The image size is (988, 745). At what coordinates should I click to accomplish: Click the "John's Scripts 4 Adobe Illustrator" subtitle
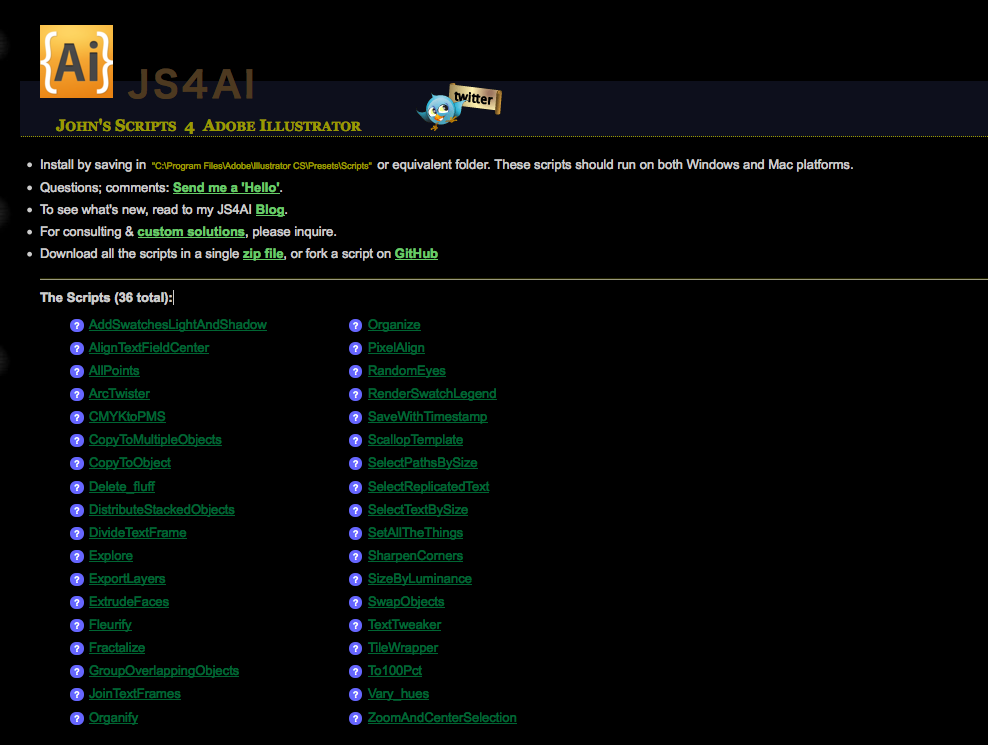208,125
